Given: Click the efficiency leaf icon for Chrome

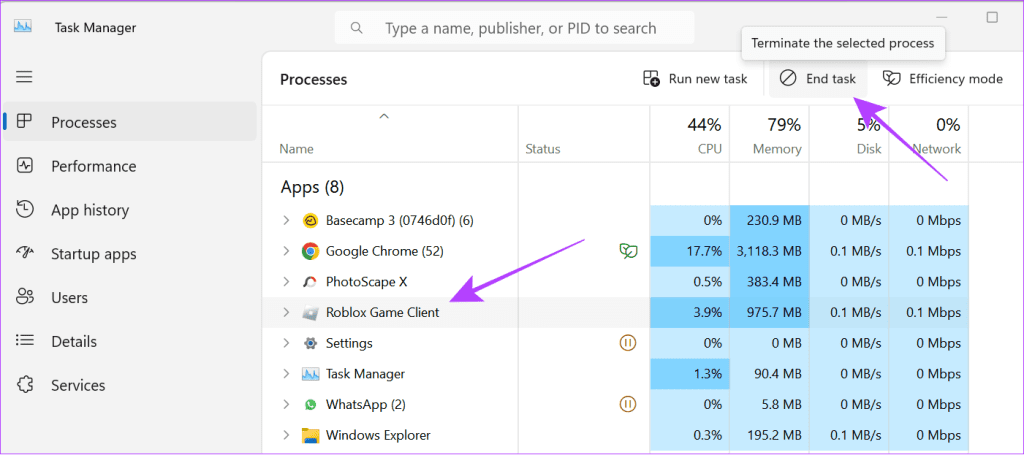Looking at the screenshot, I should point(628,251).
